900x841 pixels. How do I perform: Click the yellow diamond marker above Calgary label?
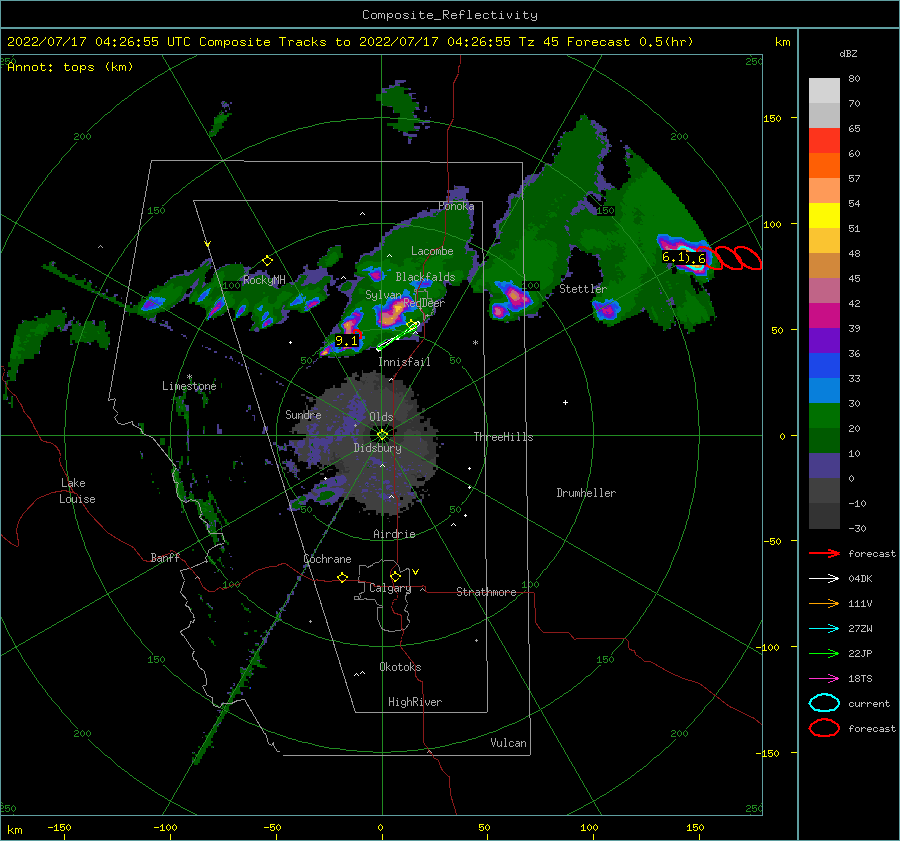point(395,576)
